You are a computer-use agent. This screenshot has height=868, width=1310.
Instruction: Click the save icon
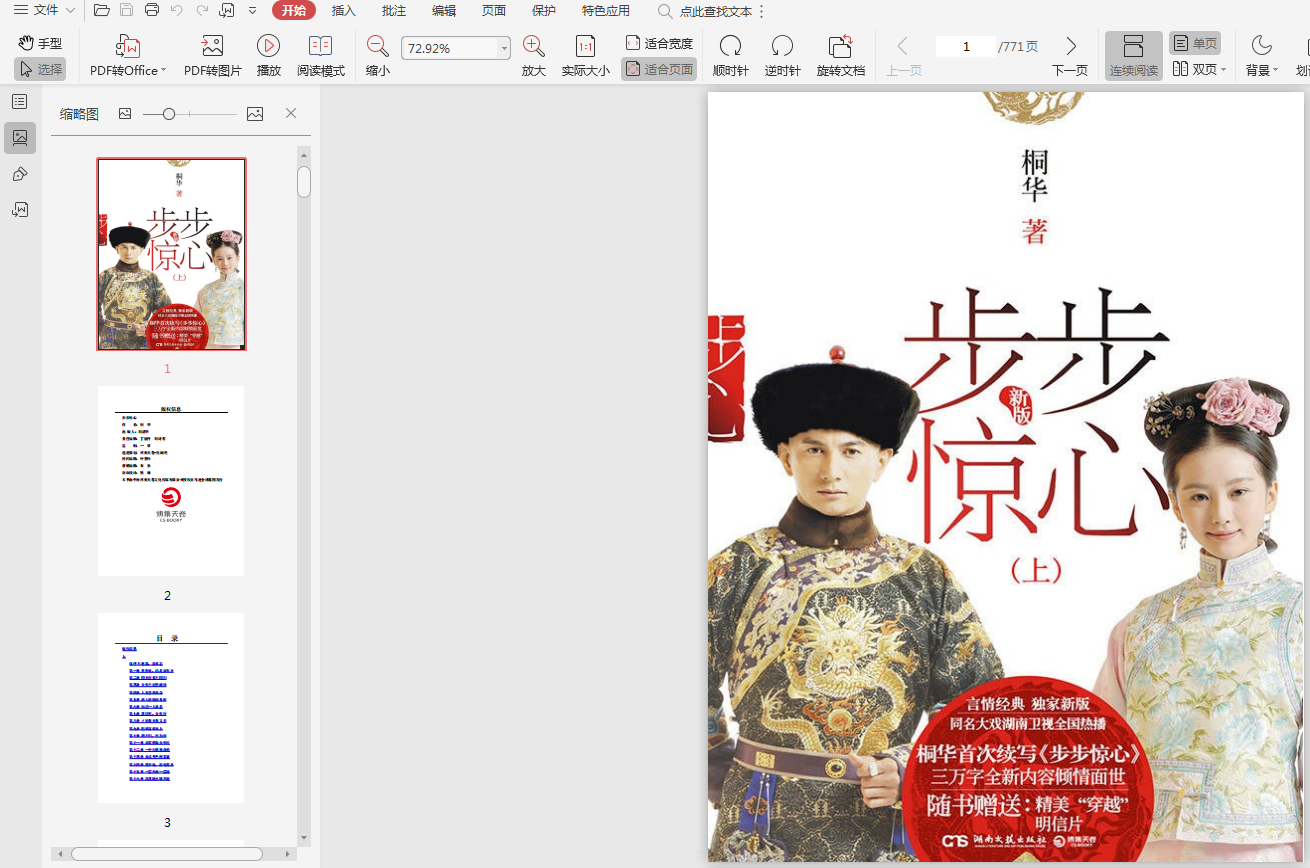(126, 11)
